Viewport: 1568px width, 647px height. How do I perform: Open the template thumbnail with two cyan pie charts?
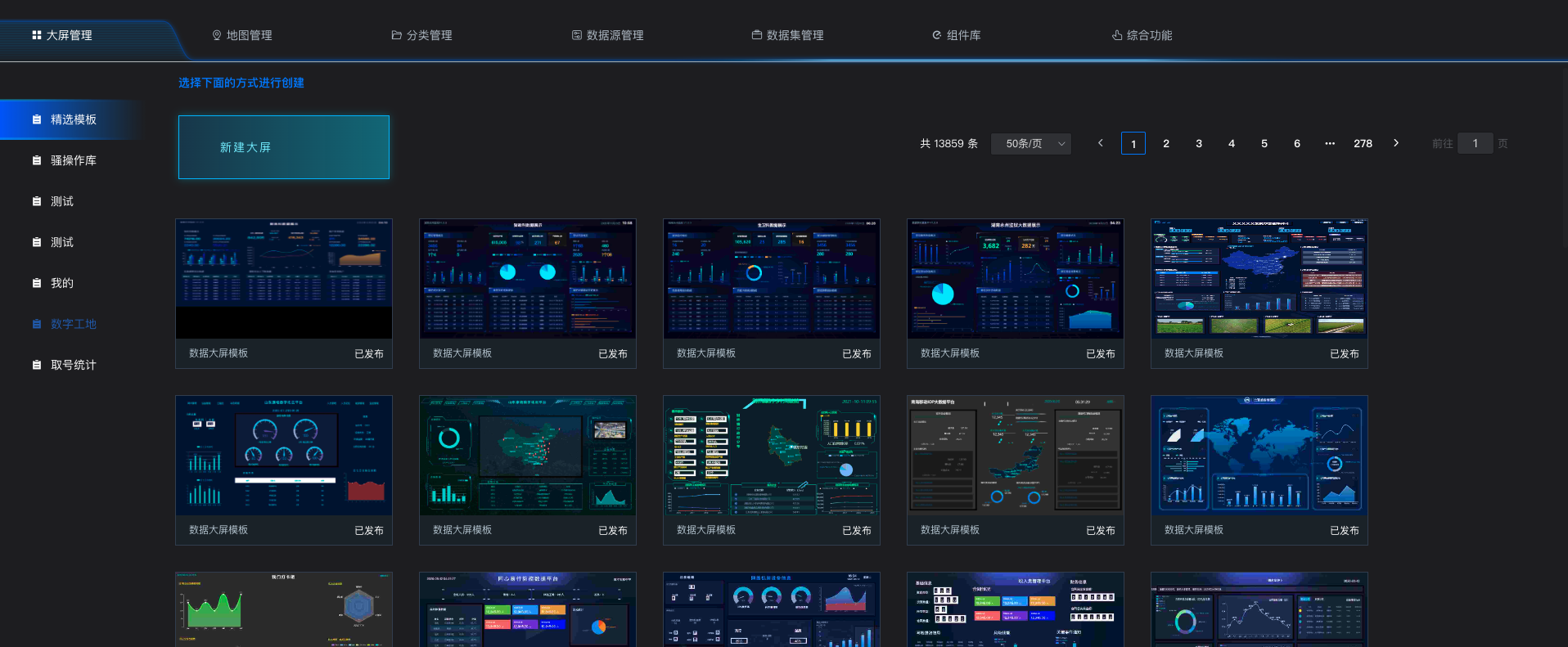[x=528, y=279]
